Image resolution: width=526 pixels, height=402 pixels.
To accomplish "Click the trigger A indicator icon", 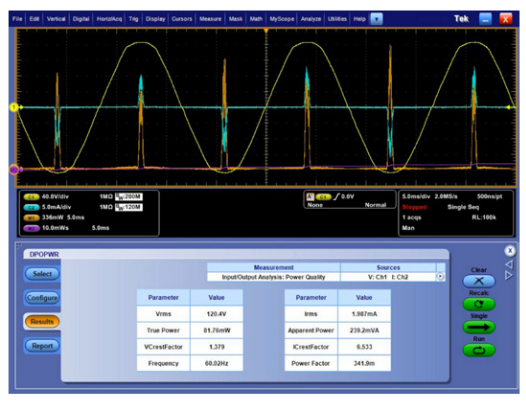I will click(311, 197).
